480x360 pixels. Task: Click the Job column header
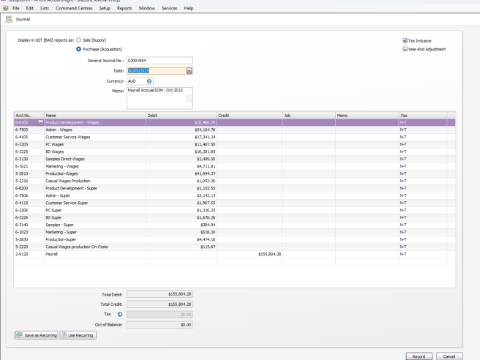(x=309, y=115)
